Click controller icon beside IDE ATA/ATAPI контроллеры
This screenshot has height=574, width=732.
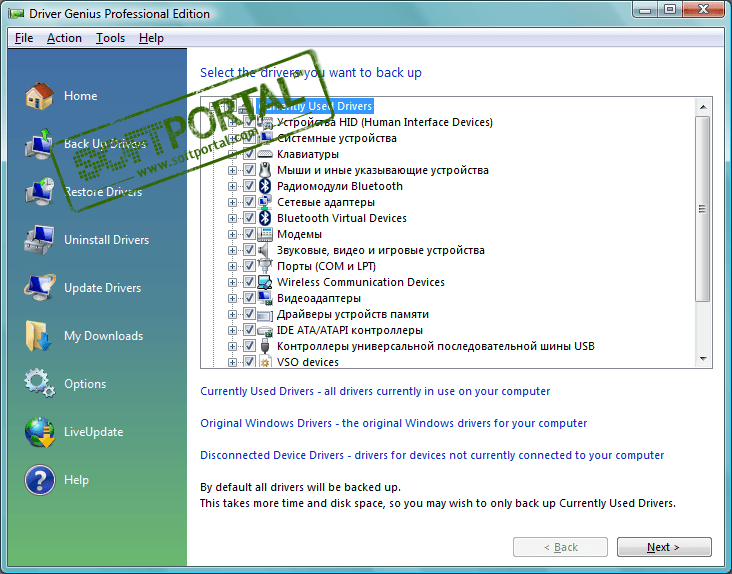click(265, 331)
